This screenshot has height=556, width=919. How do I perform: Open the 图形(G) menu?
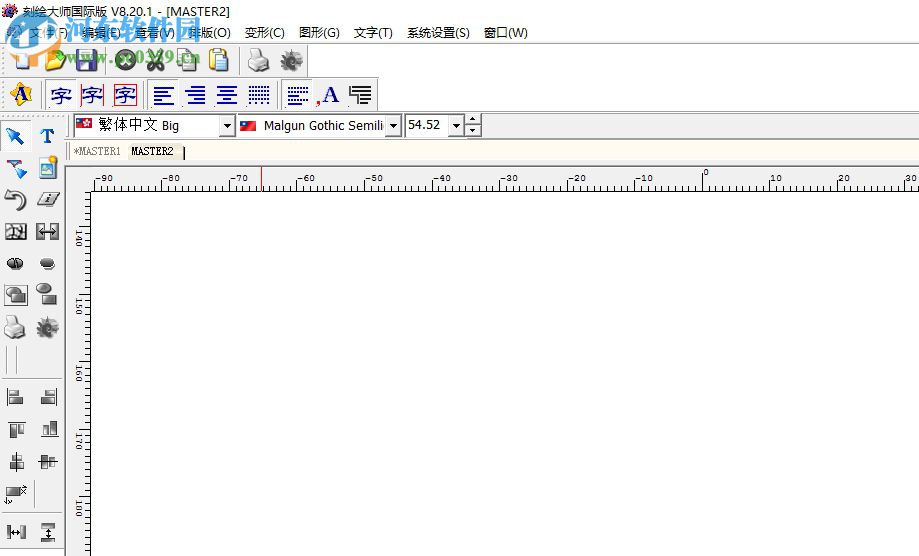319,33
